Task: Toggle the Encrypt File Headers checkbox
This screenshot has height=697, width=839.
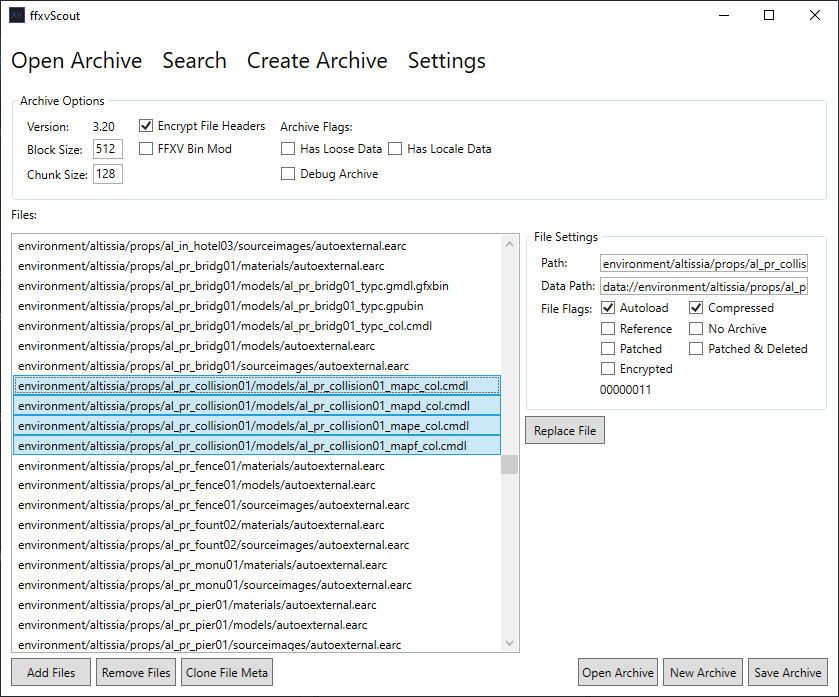Action: tap(147, 126)
